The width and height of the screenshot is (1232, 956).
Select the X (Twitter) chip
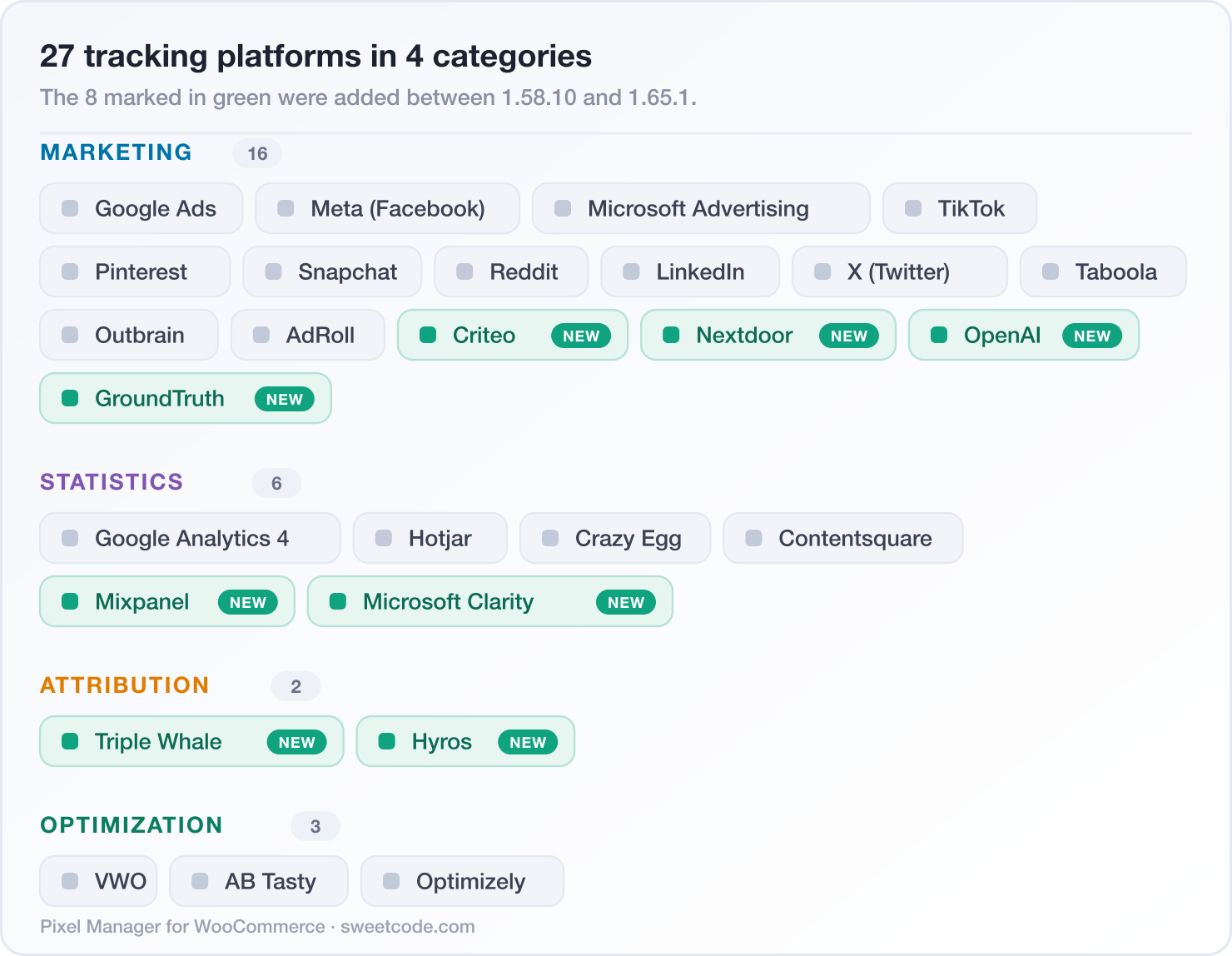click(900, 271)
